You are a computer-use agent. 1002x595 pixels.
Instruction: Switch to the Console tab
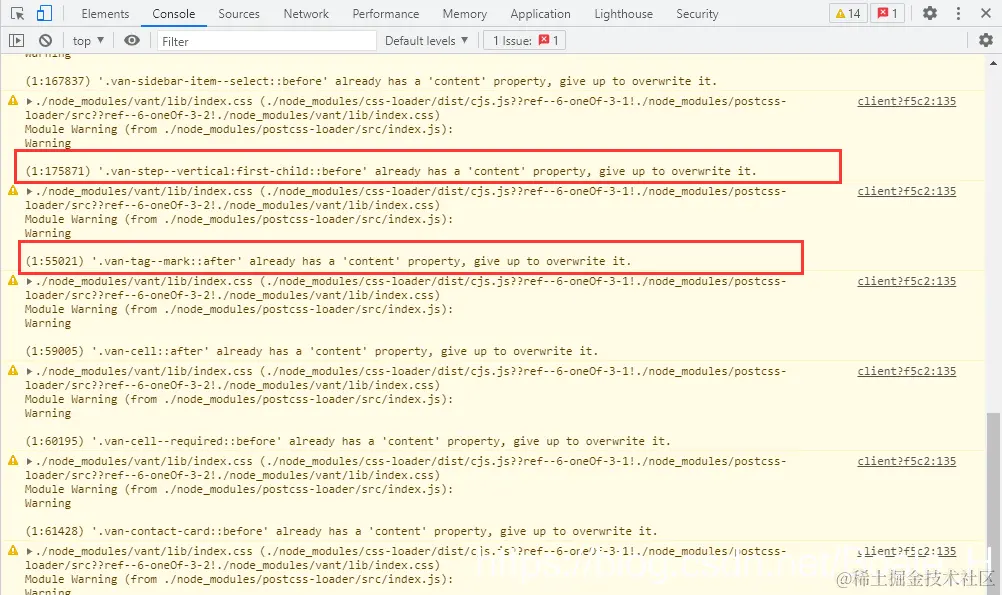point(173,13)
